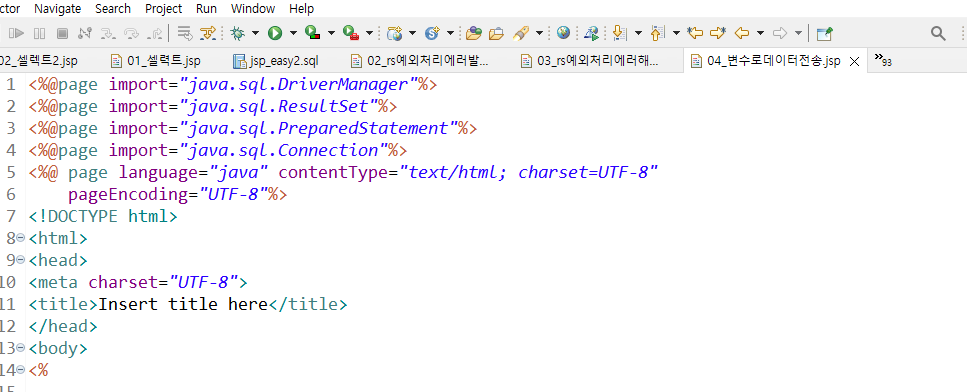Click the Launch Web Services Explorer icon

pos(591,33)
